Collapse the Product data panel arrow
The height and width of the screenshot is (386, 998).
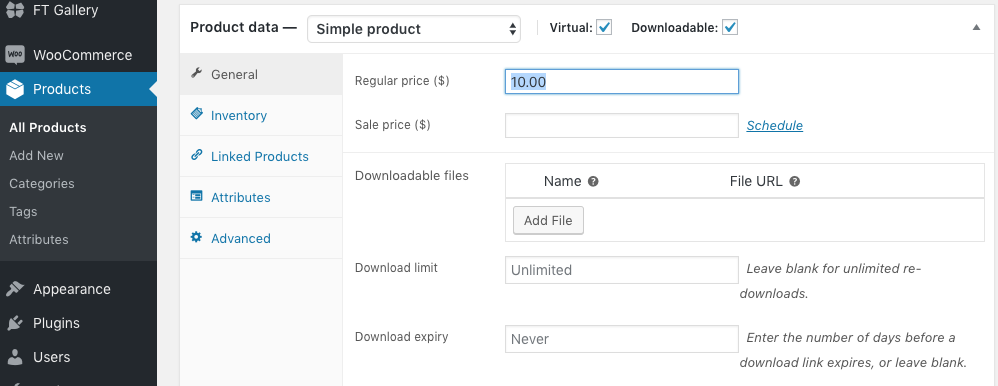pyautogui.click(x=976, y=27)
